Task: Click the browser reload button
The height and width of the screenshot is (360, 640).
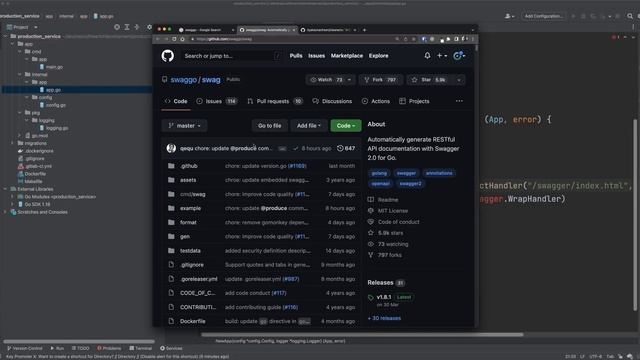Action: pyautogui.click(x=174, y=39)
